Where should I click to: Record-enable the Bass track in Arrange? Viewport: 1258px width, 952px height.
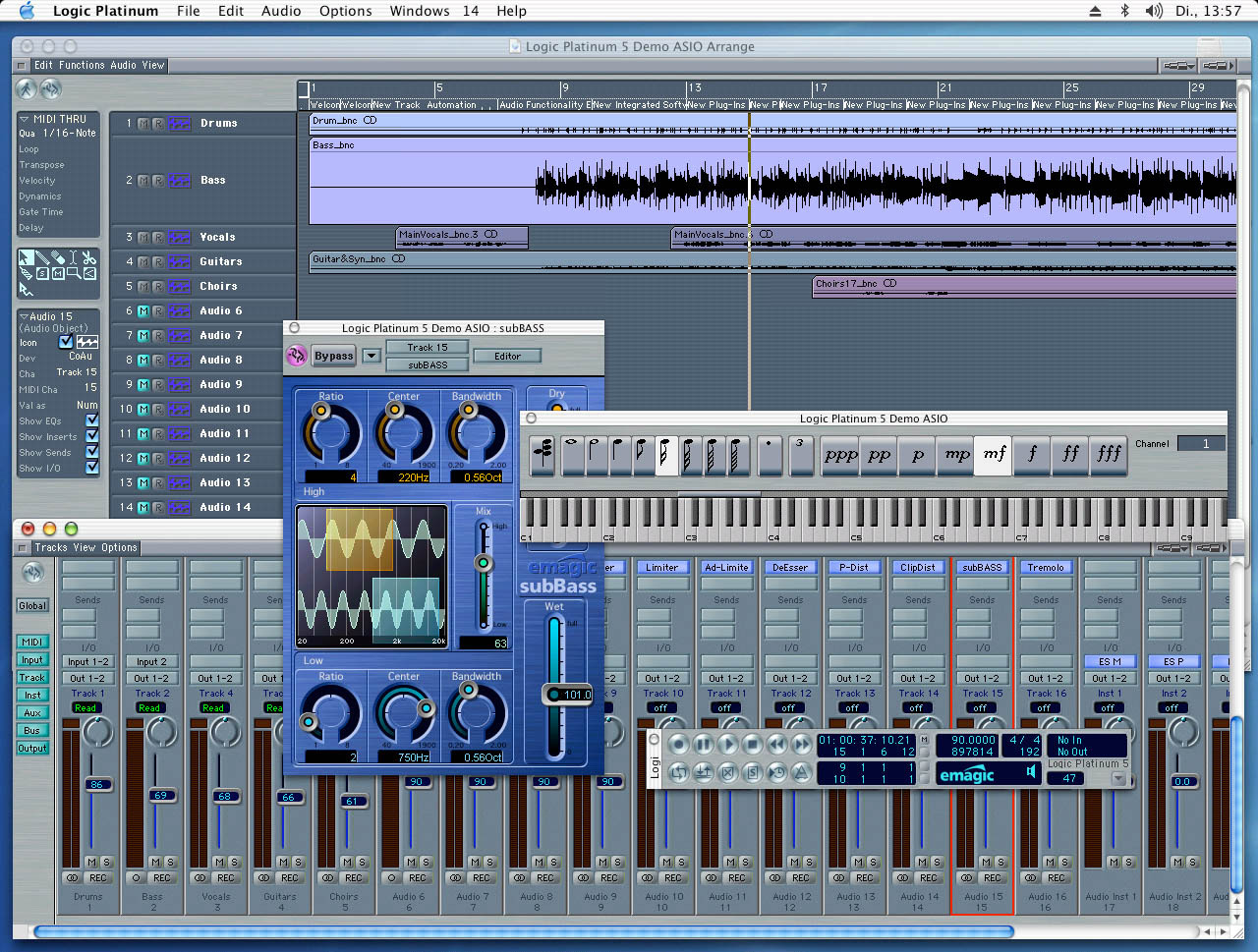[x=157, y=181]
